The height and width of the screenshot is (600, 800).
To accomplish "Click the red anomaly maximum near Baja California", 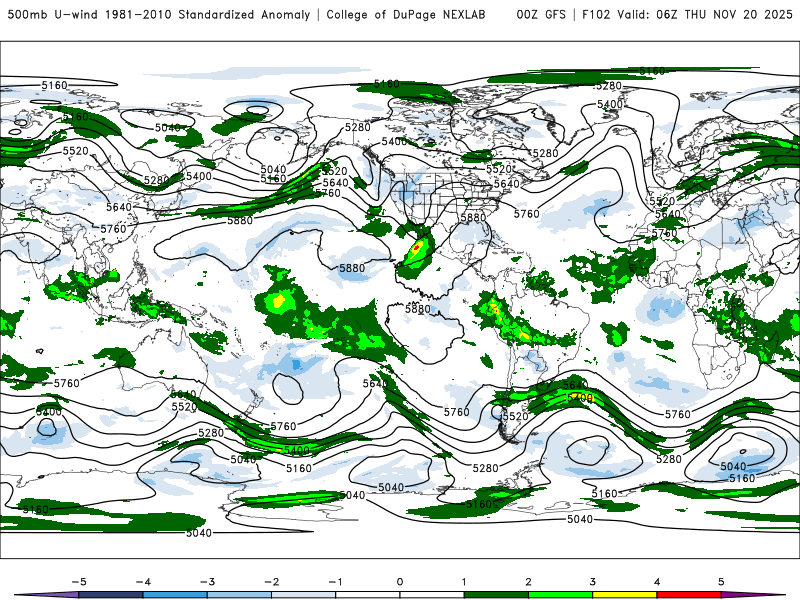I will click(417, 247).
